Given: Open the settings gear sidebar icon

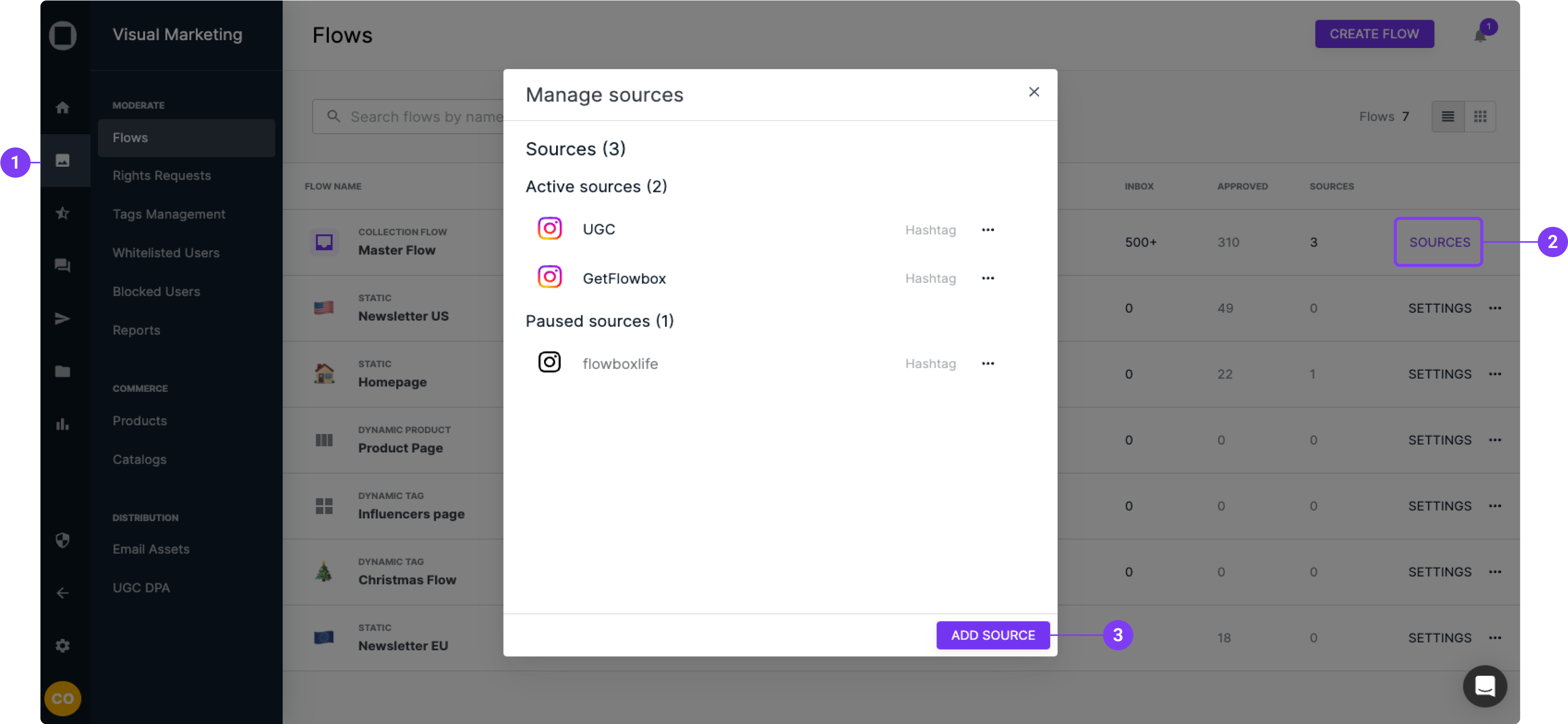Looking at the screenshot, I should [62, 645].
